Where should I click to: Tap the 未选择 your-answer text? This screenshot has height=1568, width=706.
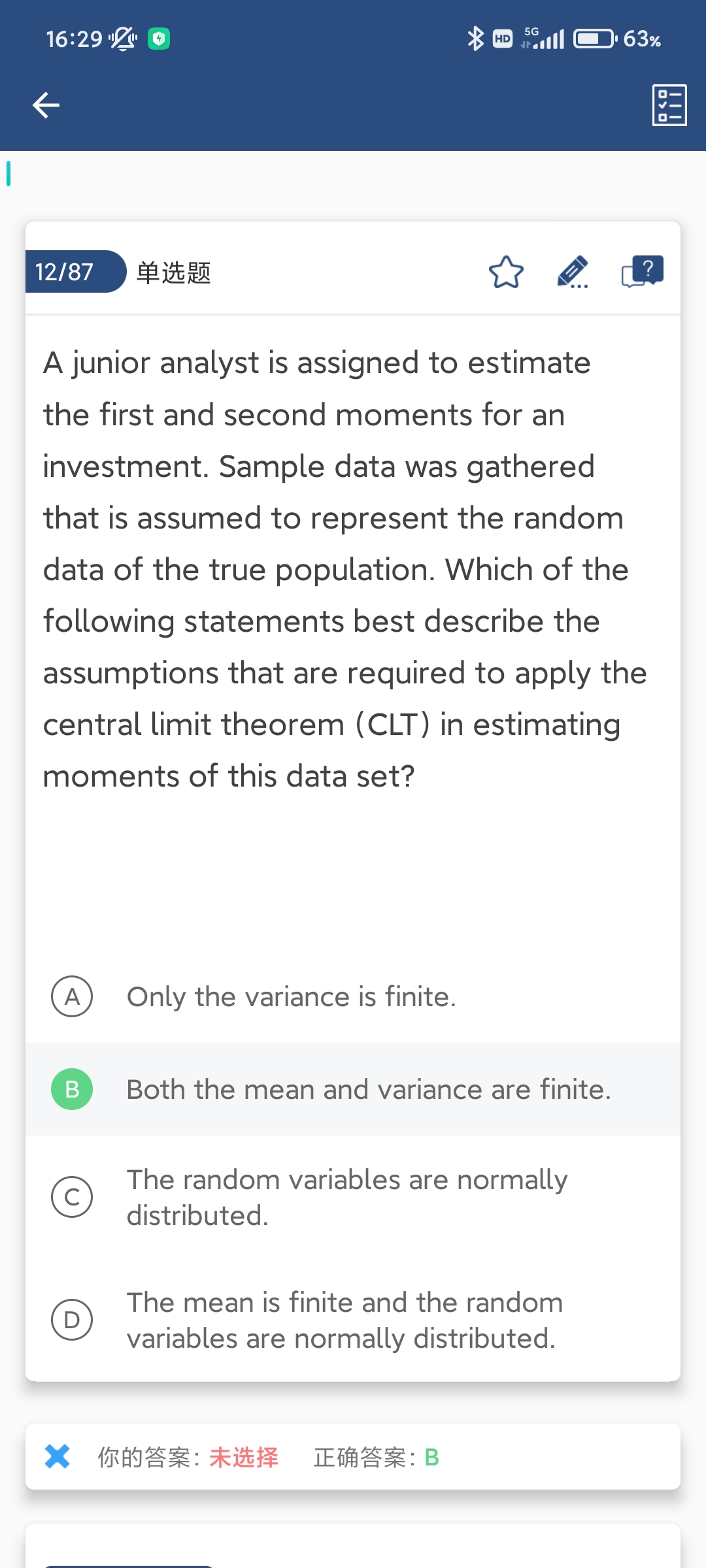[x=244, y=1458]
